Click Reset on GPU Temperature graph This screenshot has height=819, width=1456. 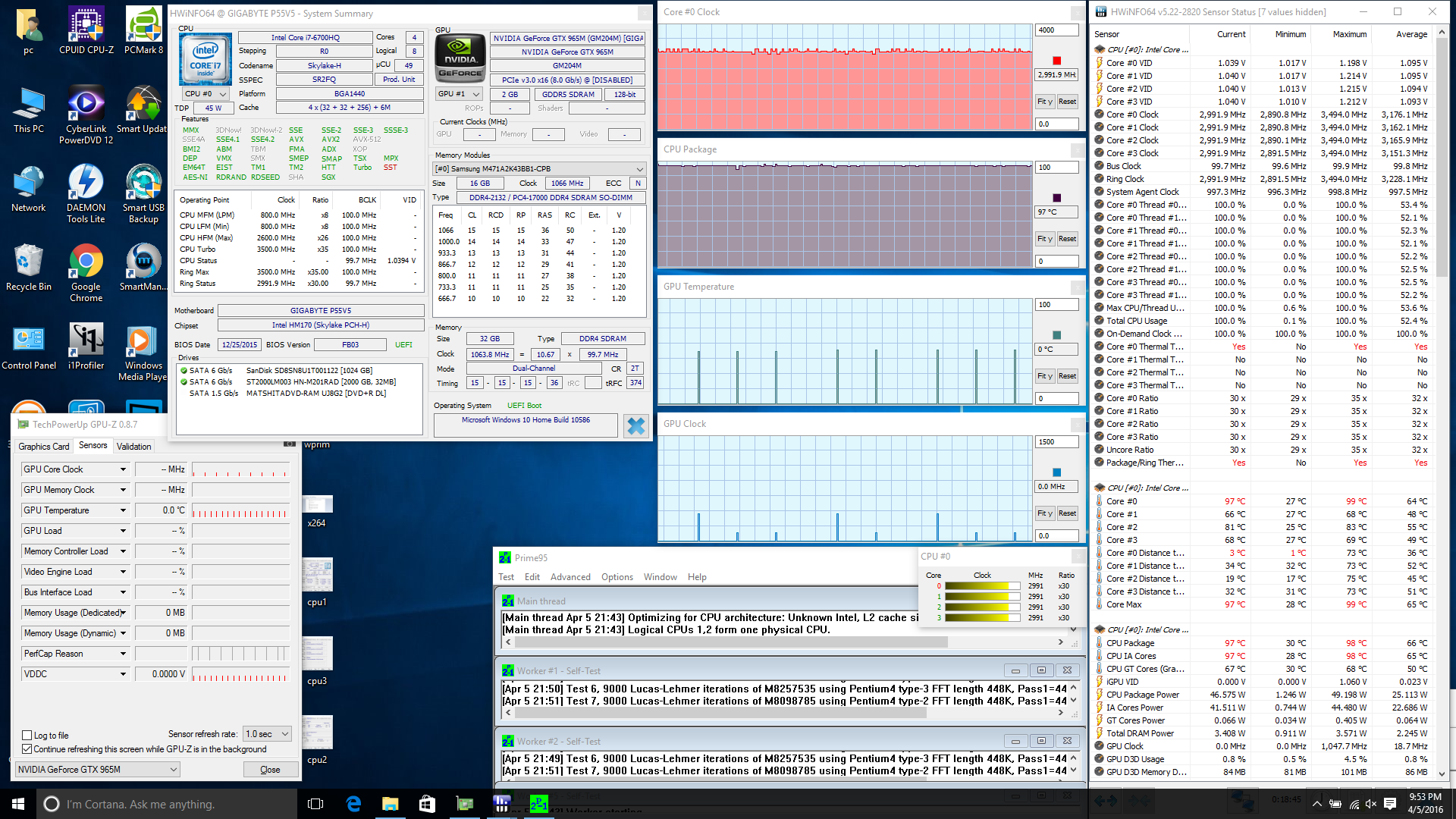[1067, 375]
